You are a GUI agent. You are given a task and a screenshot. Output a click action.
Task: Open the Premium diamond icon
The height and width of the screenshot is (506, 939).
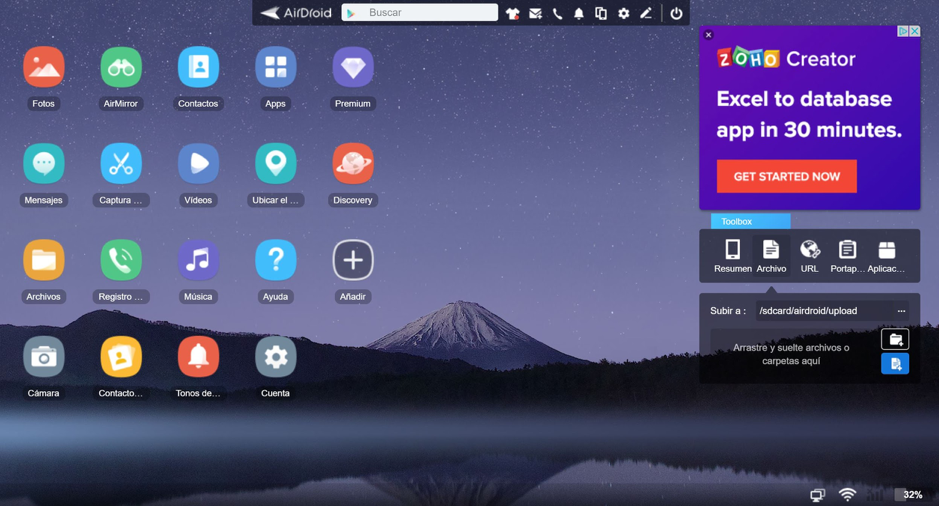coord(353,67)
